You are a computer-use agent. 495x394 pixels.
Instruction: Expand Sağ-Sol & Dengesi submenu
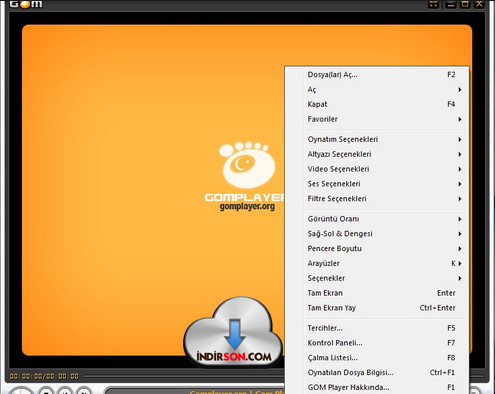point(377,234)
